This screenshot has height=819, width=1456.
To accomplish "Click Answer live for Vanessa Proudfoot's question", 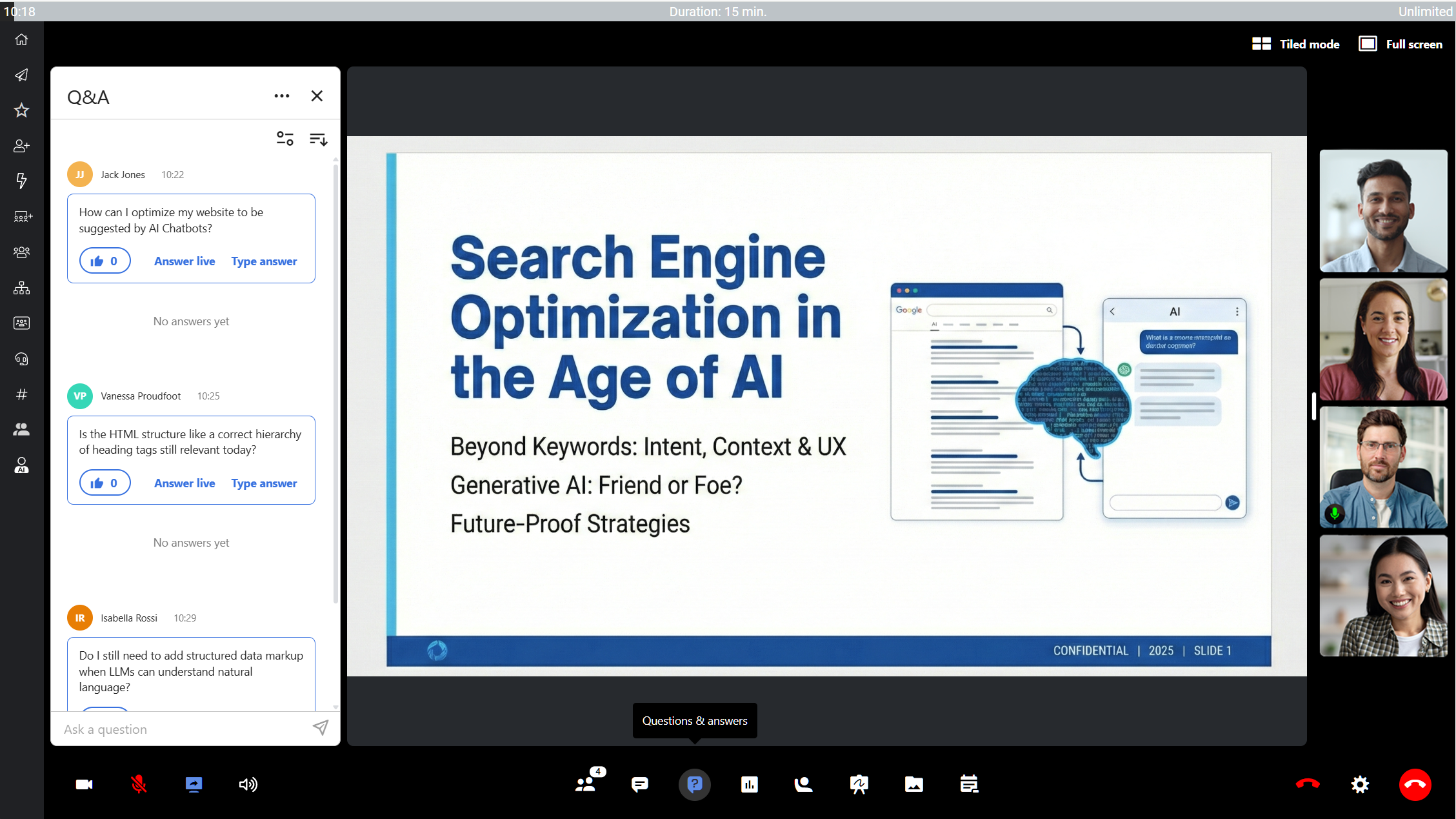I will [x=184, y=483].
